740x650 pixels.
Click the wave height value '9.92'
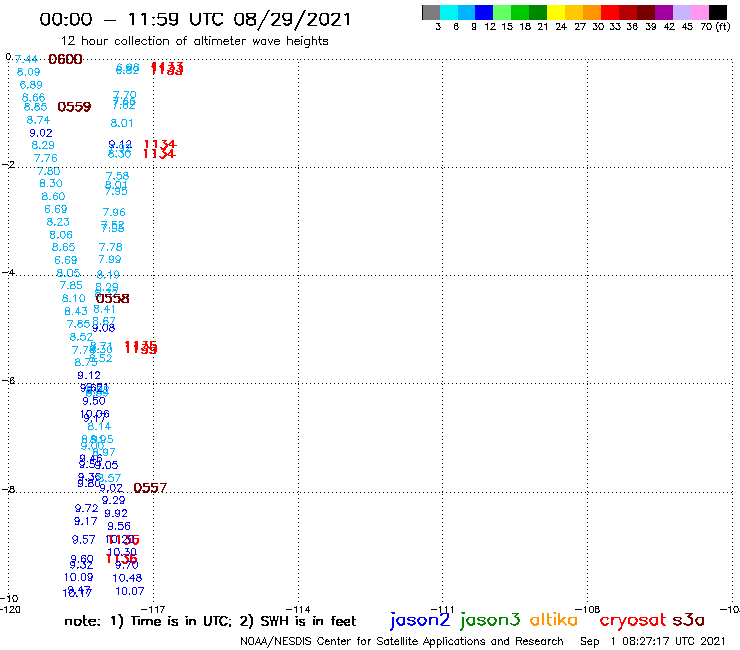tap(116, 513)
